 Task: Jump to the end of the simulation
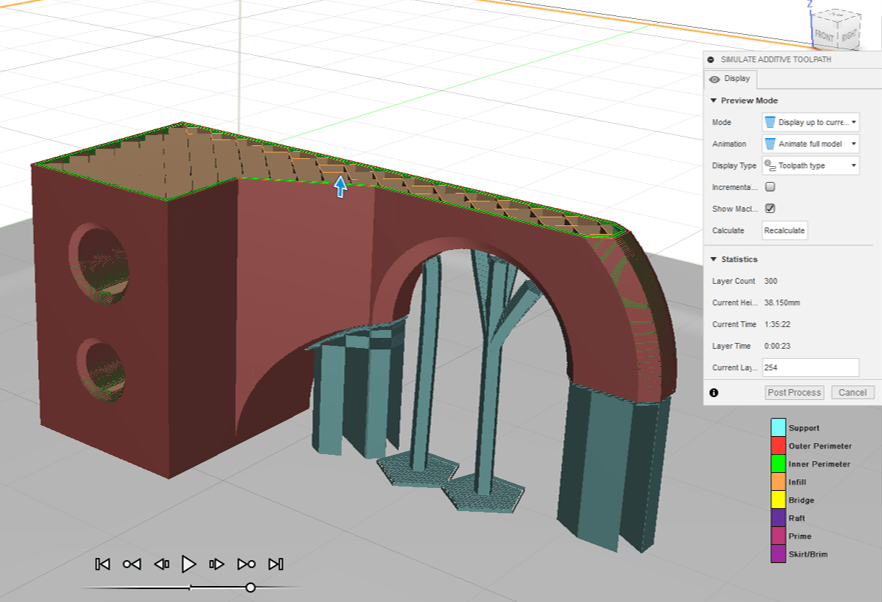276,564
